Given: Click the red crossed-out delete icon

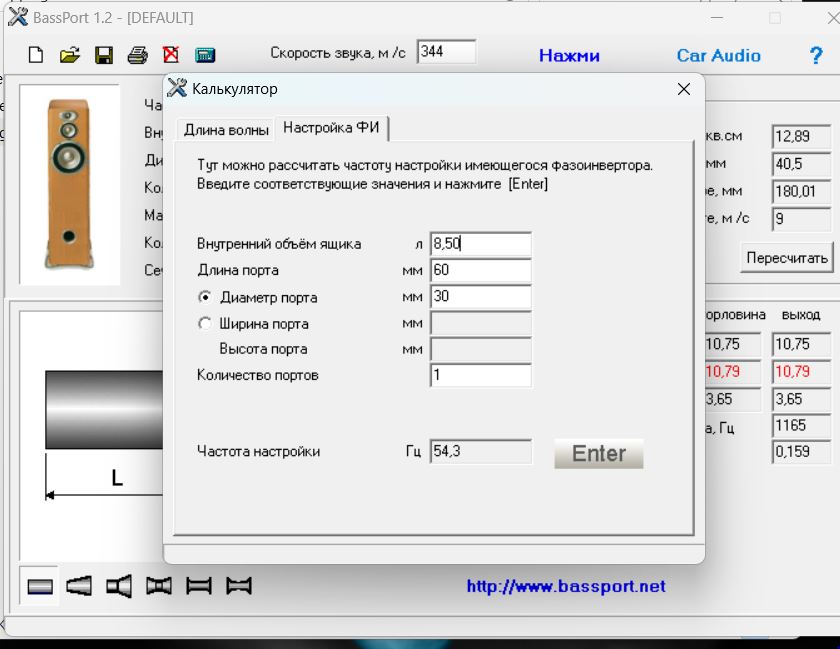Looking at the screenshot, I should coord(171,56).
